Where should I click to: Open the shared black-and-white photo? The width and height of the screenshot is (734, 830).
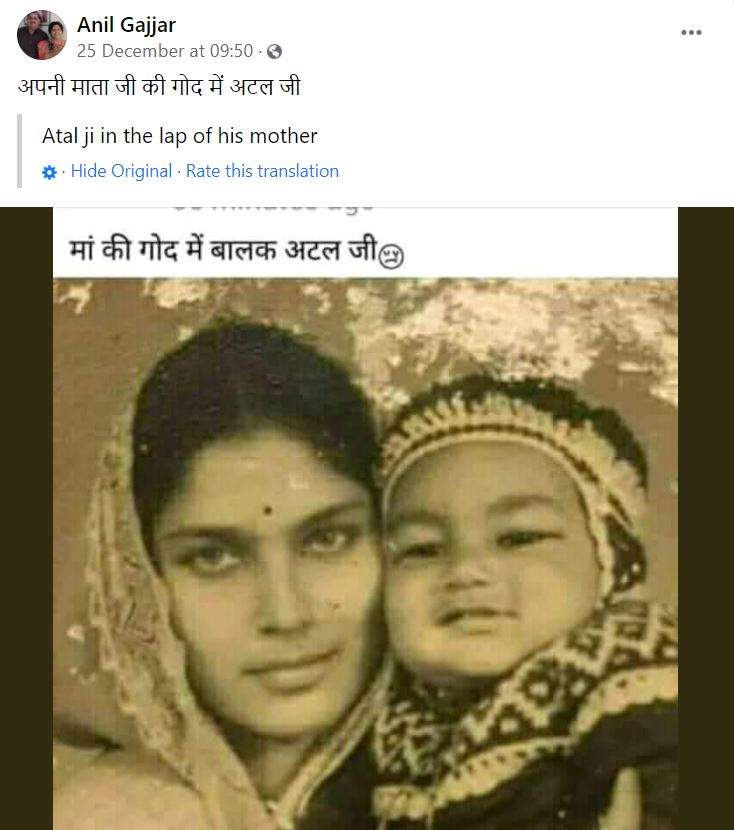pyautogui.click(x=365, y=554)
